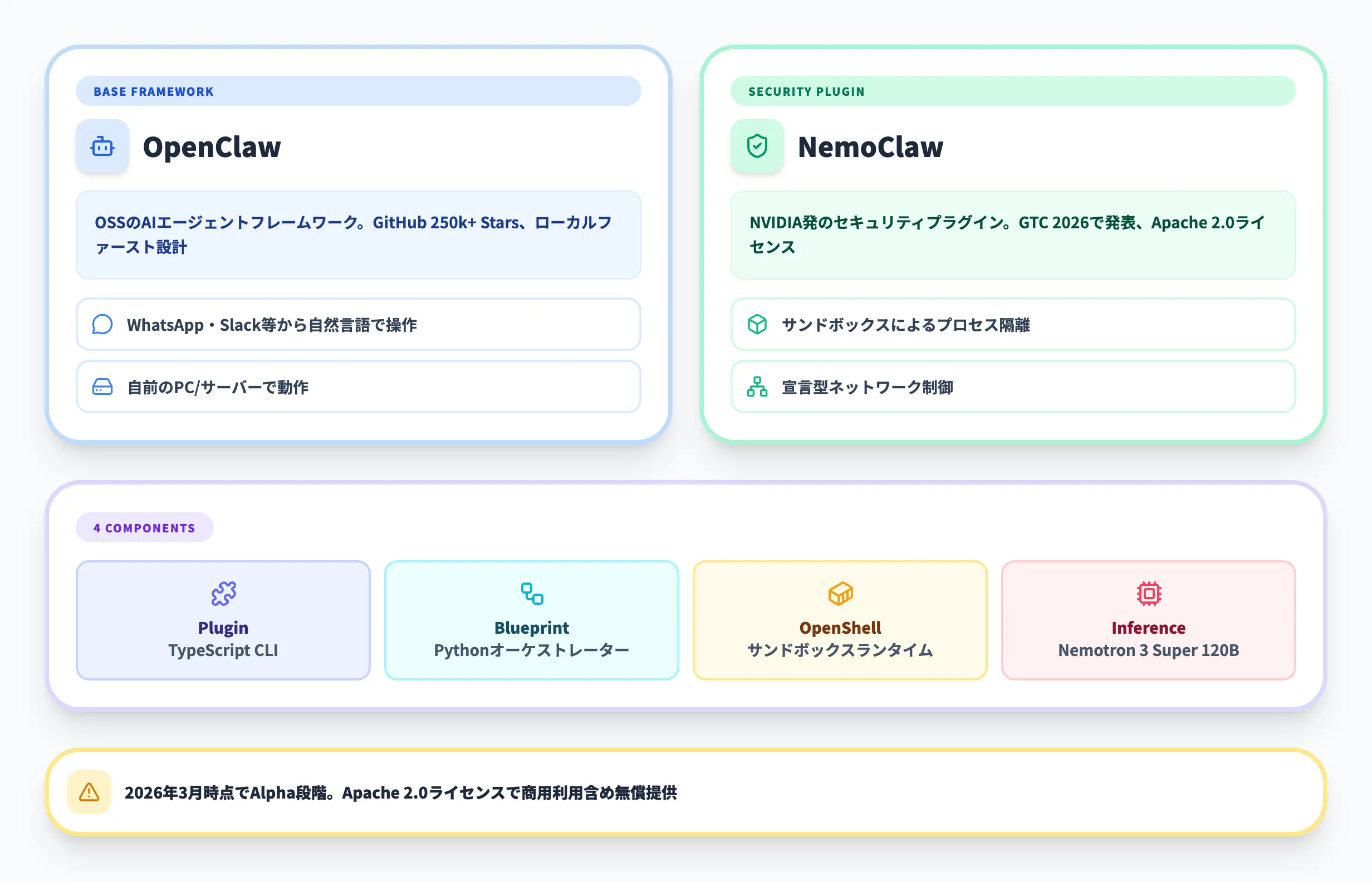1372x881 pixels.
Task: Select the chip icon above Inference
Action: pos(1148,595)
